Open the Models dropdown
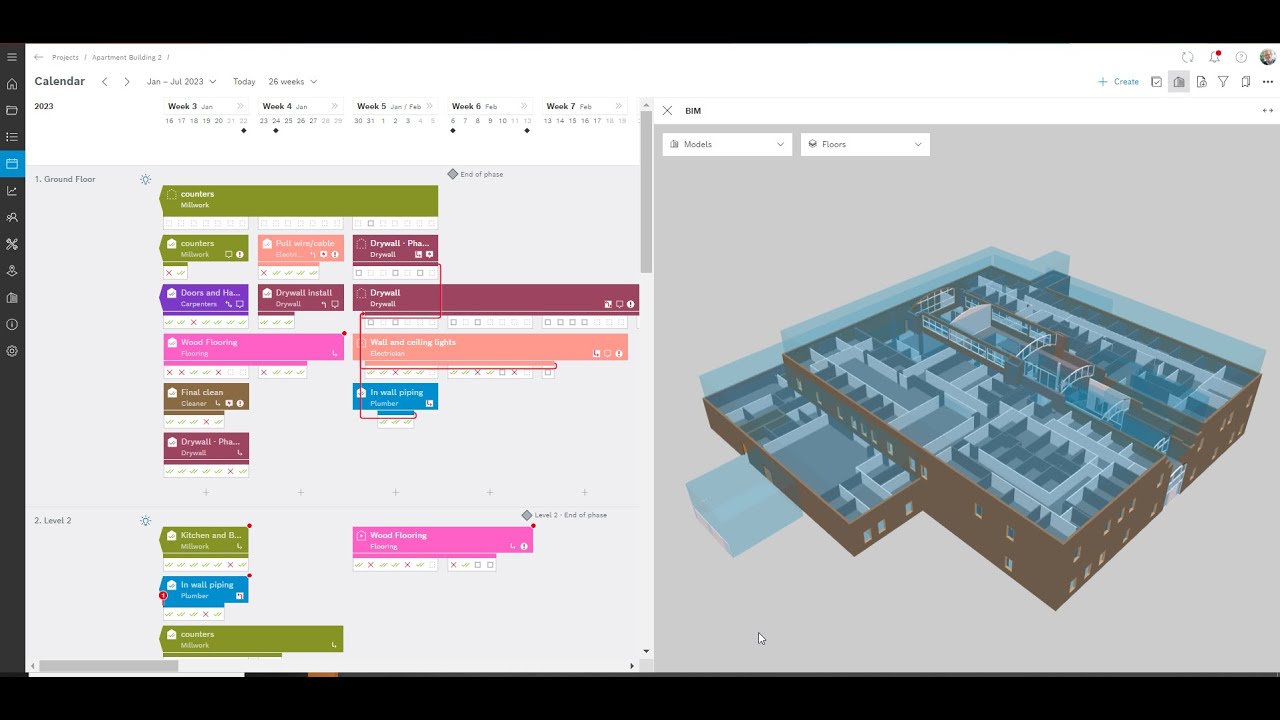The height and width of the screenshot is (720, 1280). [x=727, y=144]
